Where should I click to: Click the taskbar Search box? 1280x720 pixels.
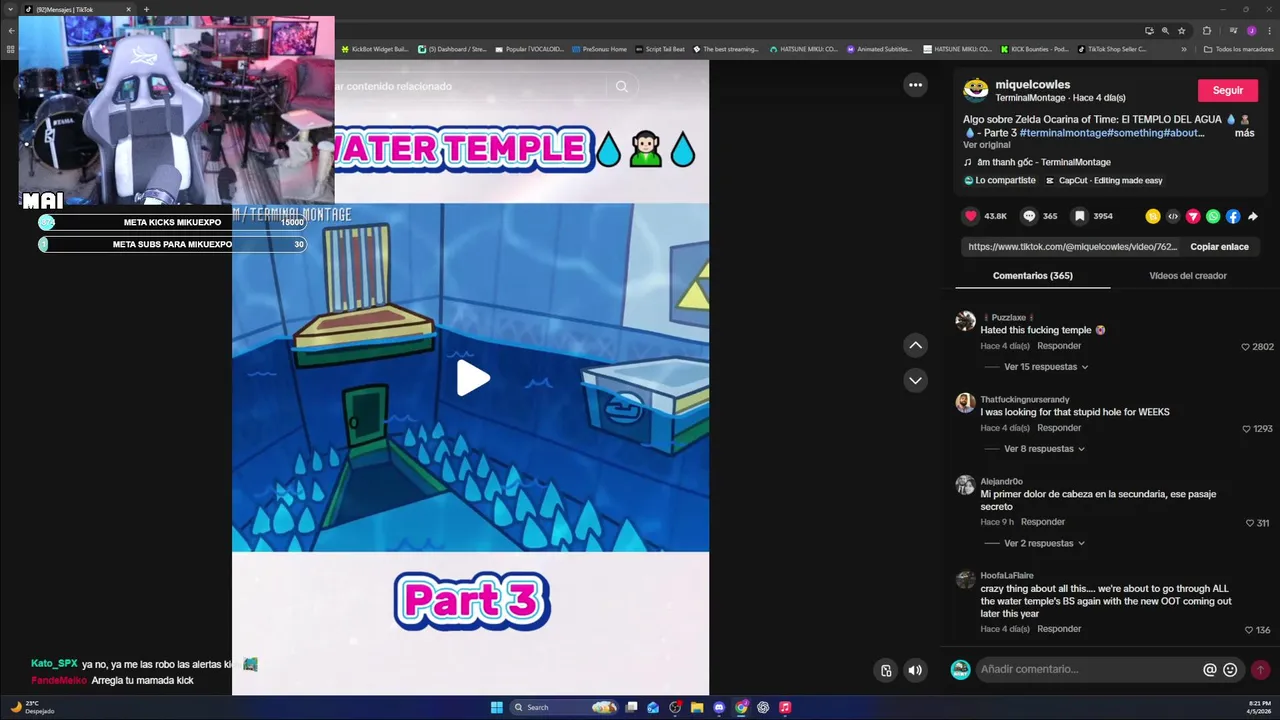click(x=565, y=707)
